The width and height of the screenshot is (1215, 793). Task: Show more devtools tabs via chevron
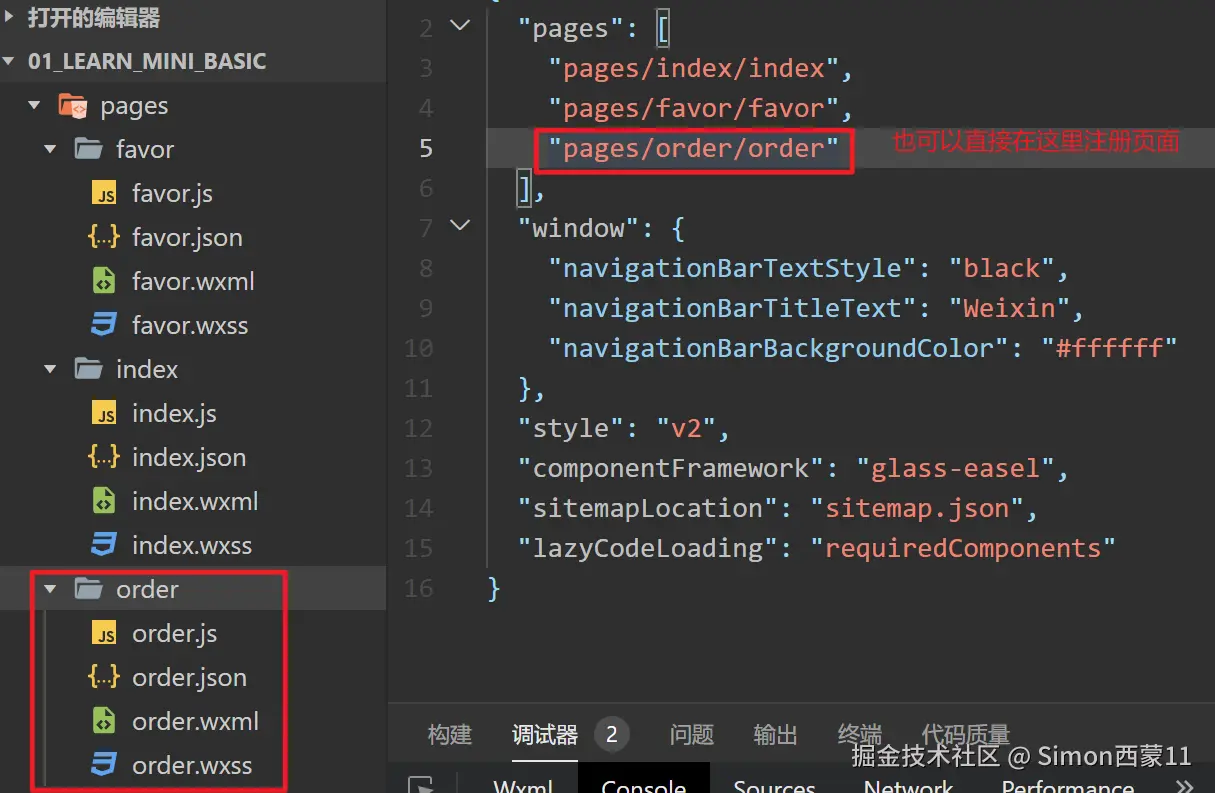point(1184,786)
